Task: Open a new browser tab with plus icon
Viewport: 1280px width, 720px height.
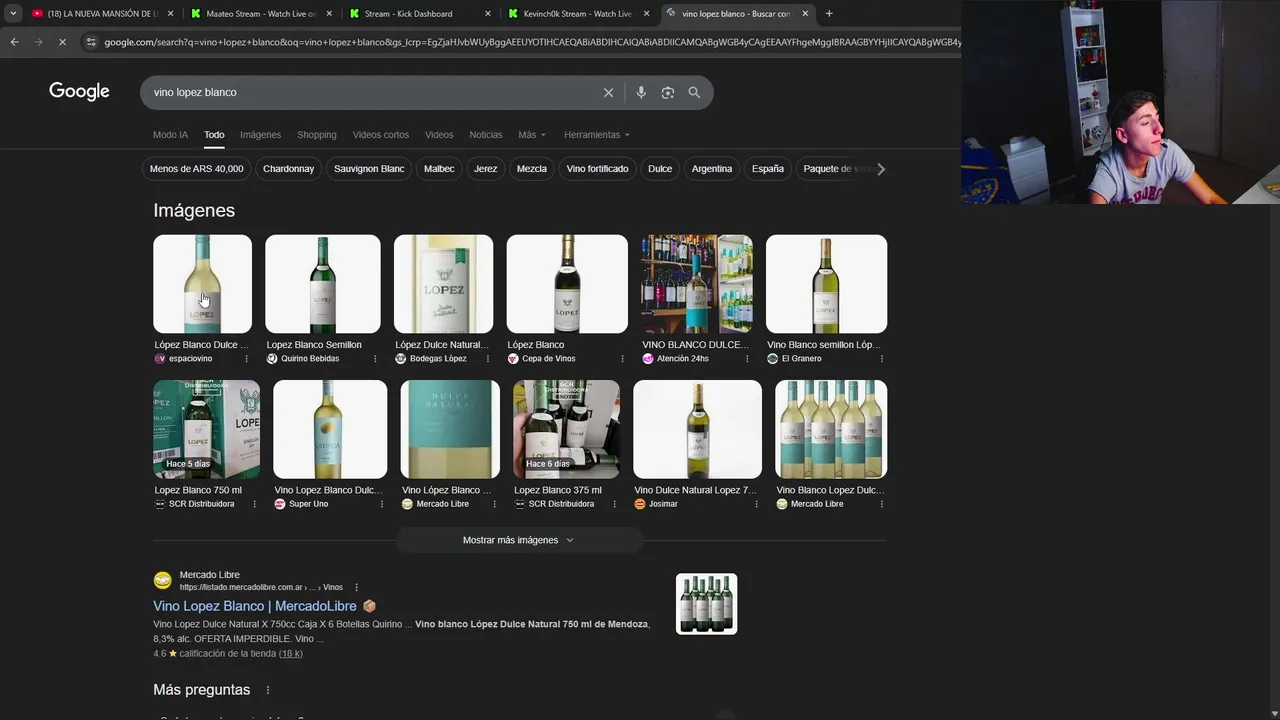Action: (829, 14)
